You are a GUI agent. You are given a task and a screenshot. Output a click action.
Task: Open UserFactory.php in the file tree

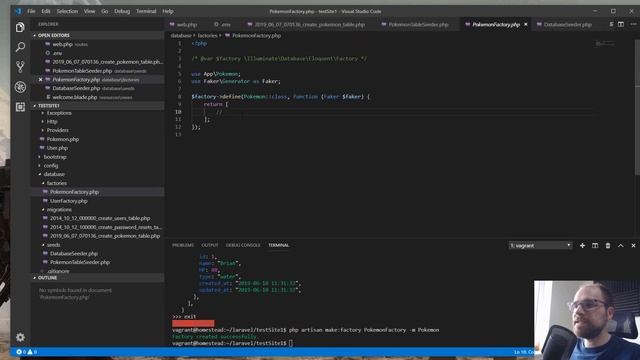coord(69,201)
